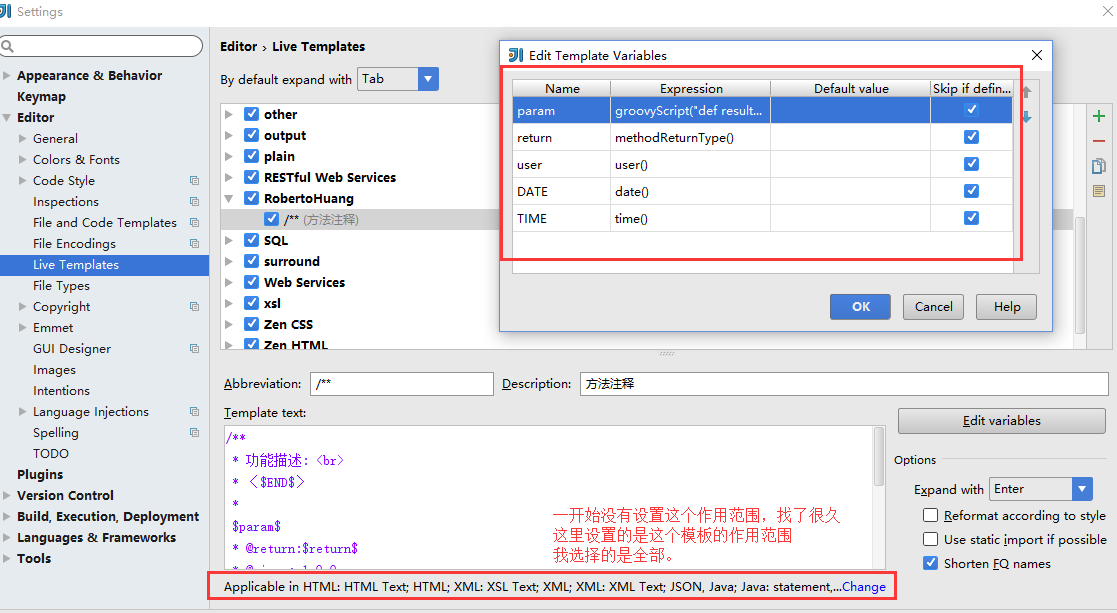Click project-level icon beside Copyright
This screenshot has width=1117, height=613.
pos(194,307)
